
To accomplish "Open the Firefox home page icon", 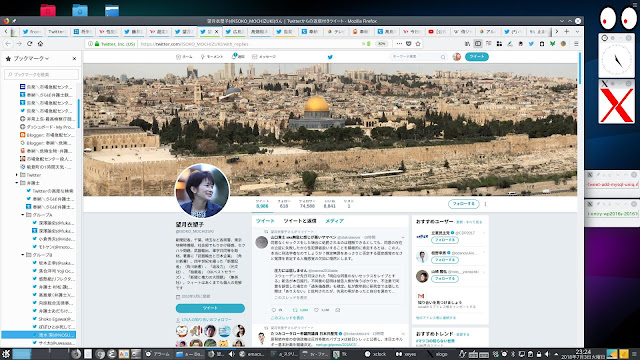I will coord(40,44).
